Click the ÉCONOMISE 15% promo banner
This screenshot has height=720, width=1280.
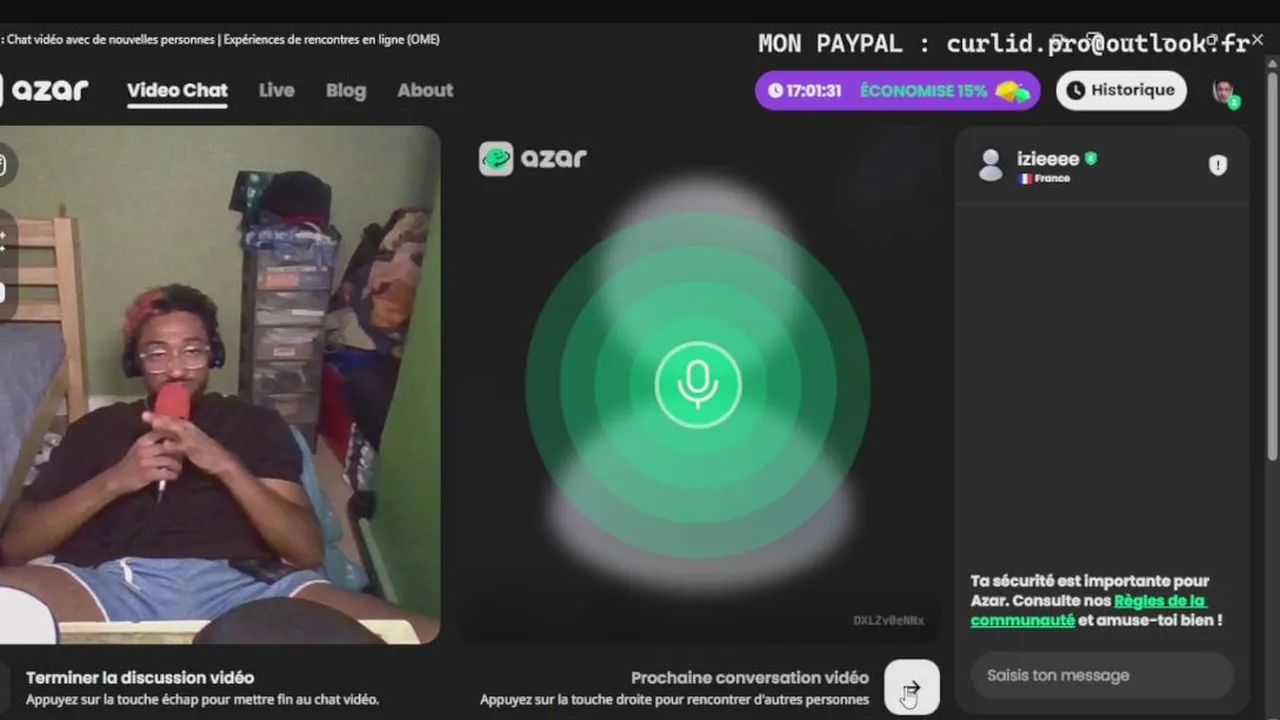(897, 90)
